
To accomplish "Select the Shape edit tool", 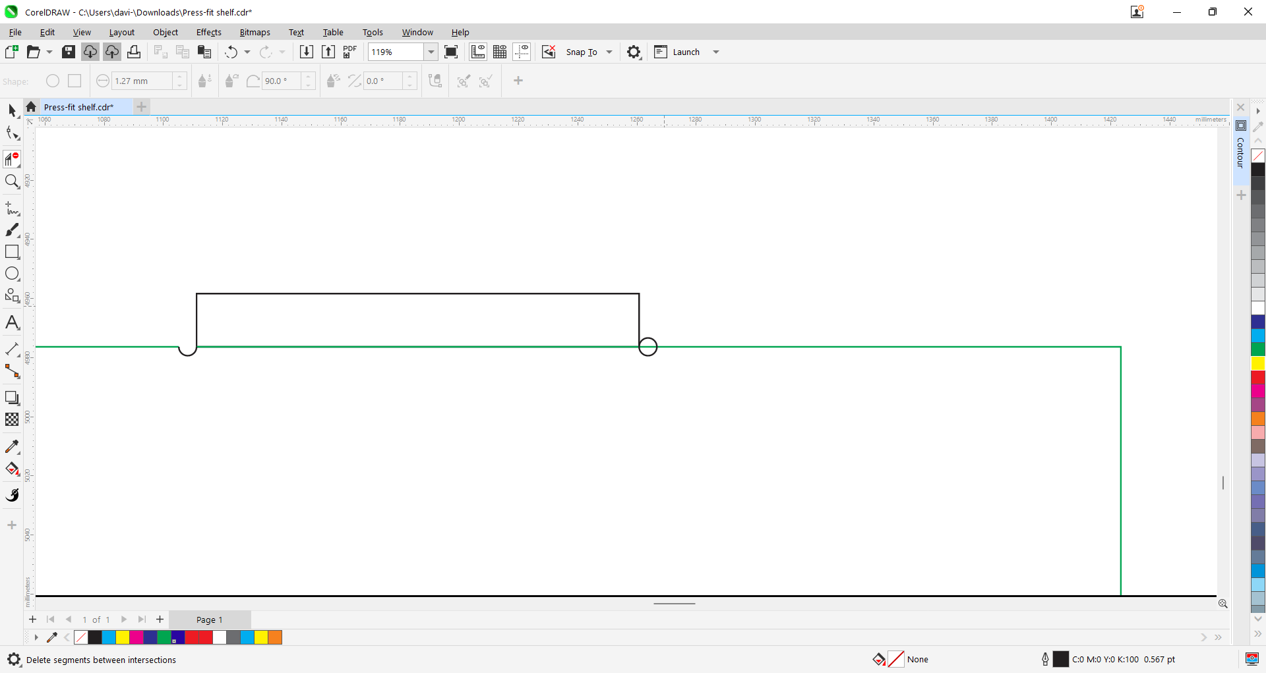I will (12, 133).
